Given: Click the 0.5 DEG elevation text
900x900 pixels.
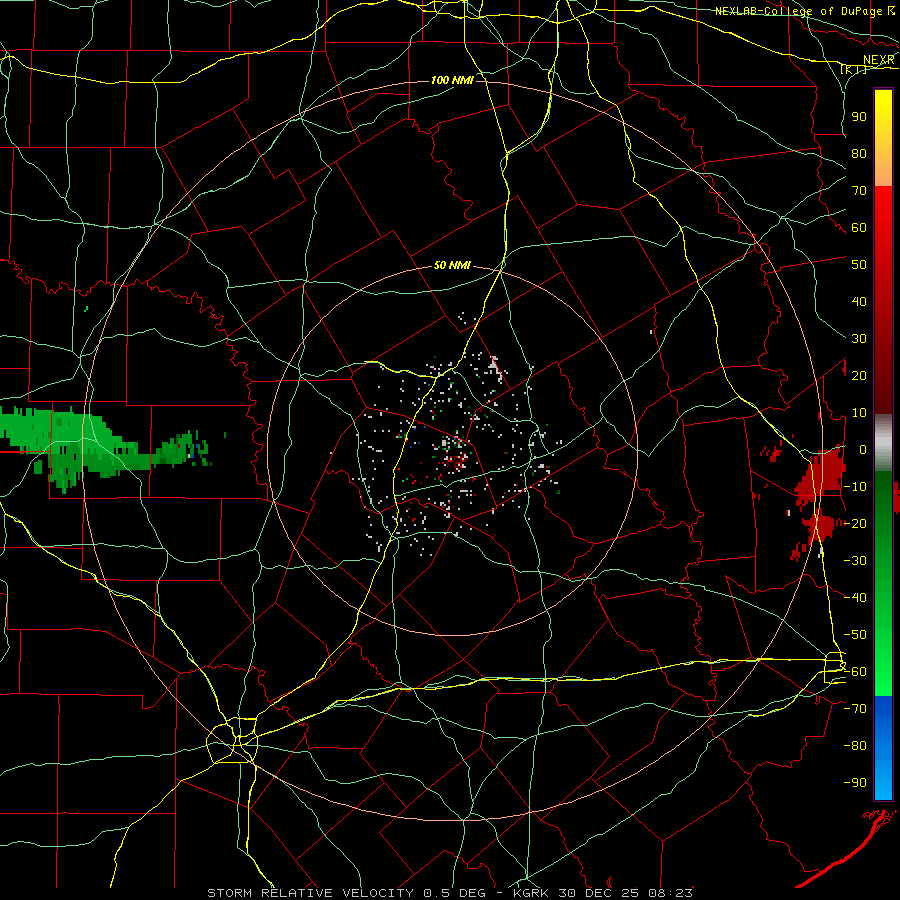Looking at the screenshot, I should point(454,893).
